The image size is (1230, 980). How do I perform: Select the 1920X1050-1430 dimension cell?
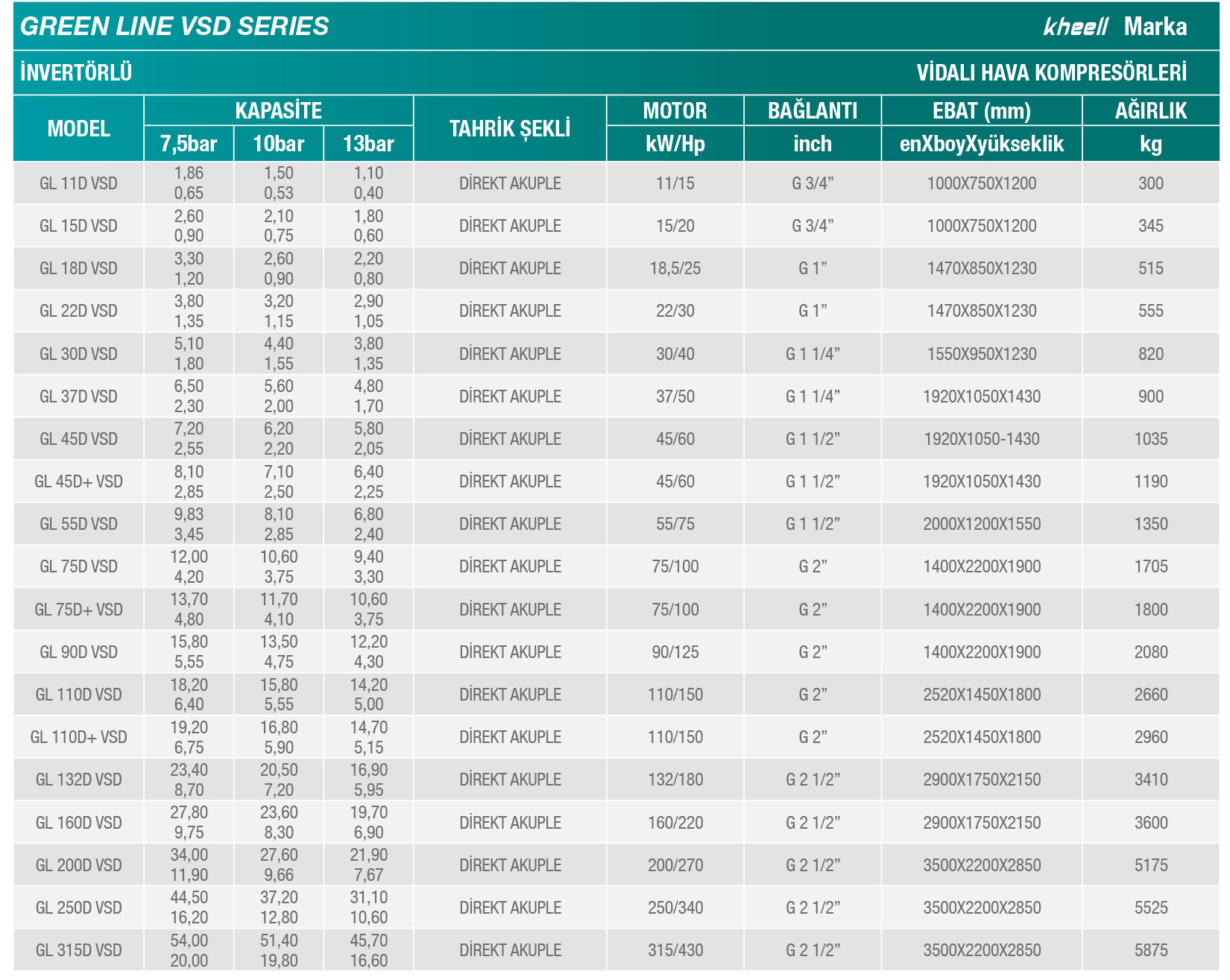tap(982, 439)
